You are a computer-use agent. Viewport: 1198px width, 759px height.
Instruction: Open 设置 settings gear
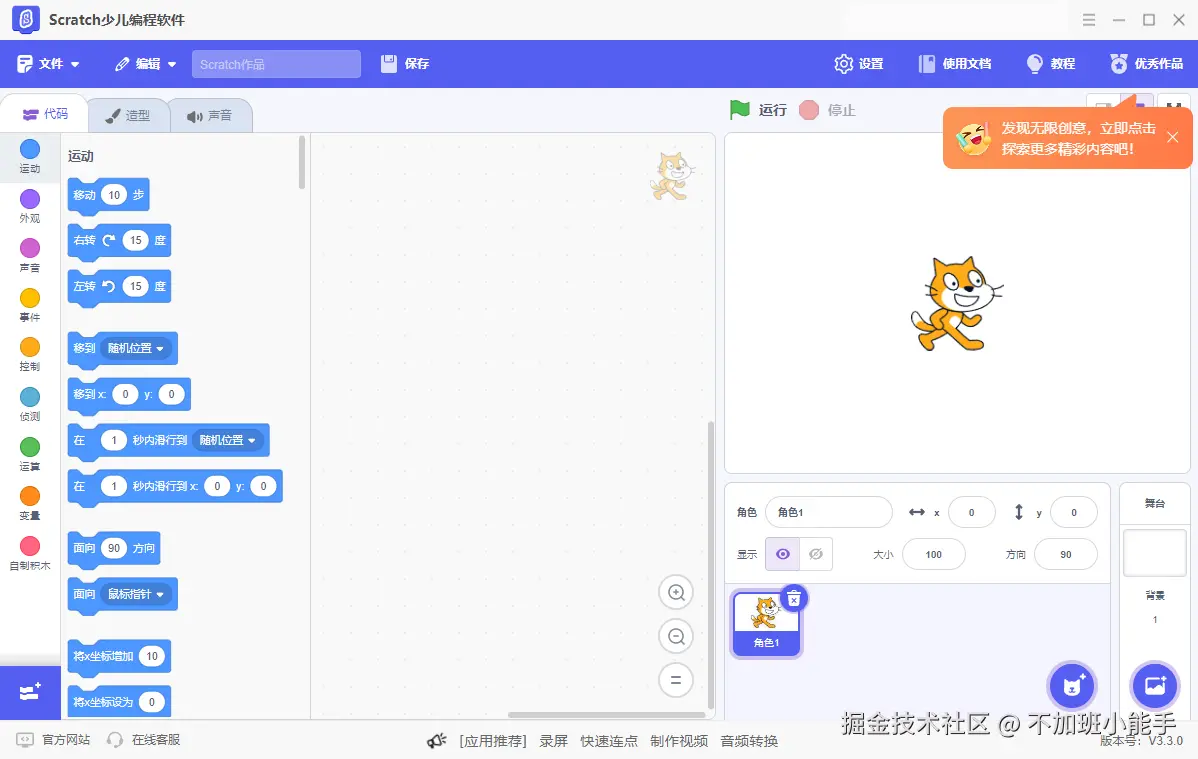tap(859, 64)
